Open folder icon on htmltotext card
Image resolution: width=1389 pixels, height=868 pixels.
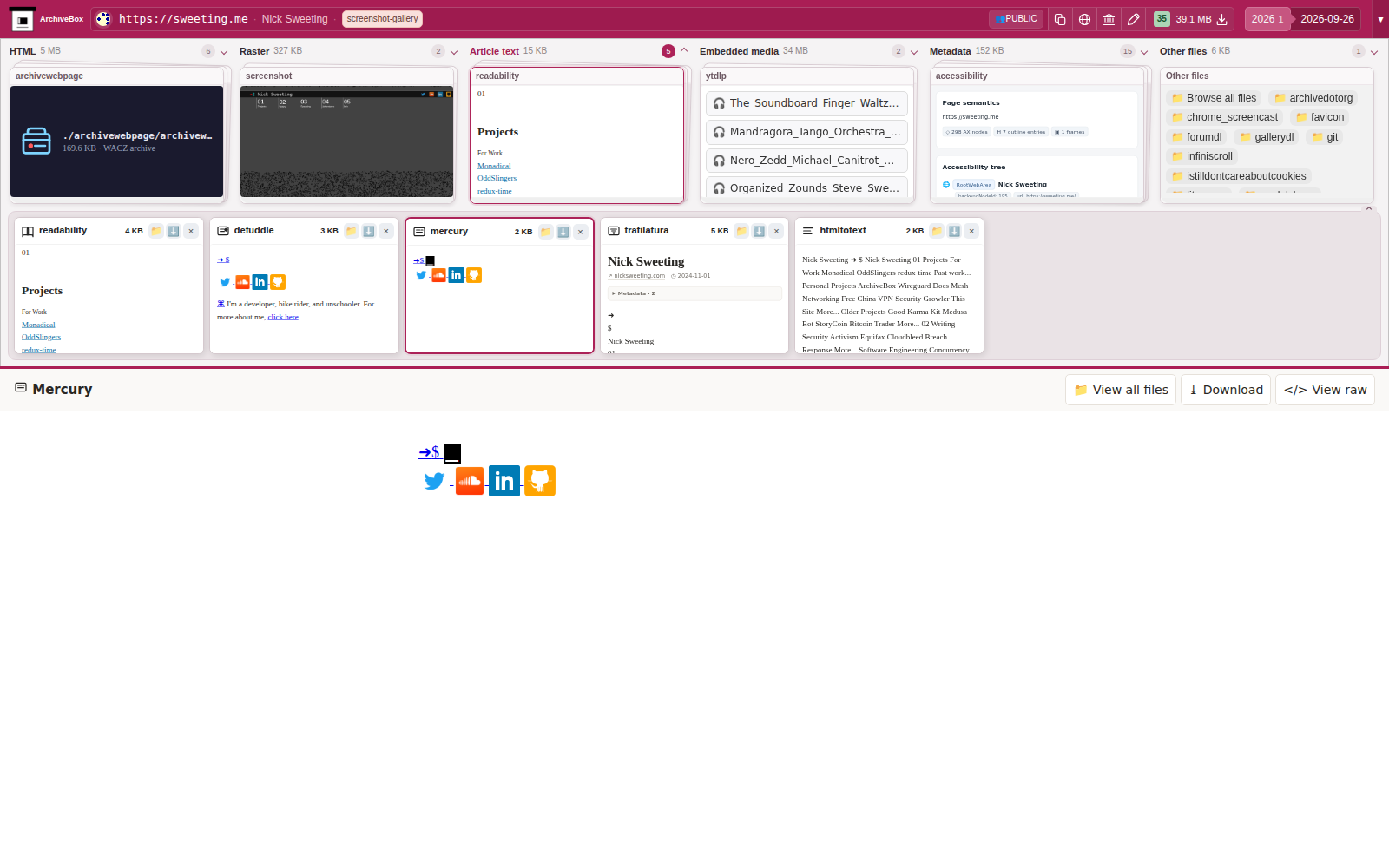(937, 231)
